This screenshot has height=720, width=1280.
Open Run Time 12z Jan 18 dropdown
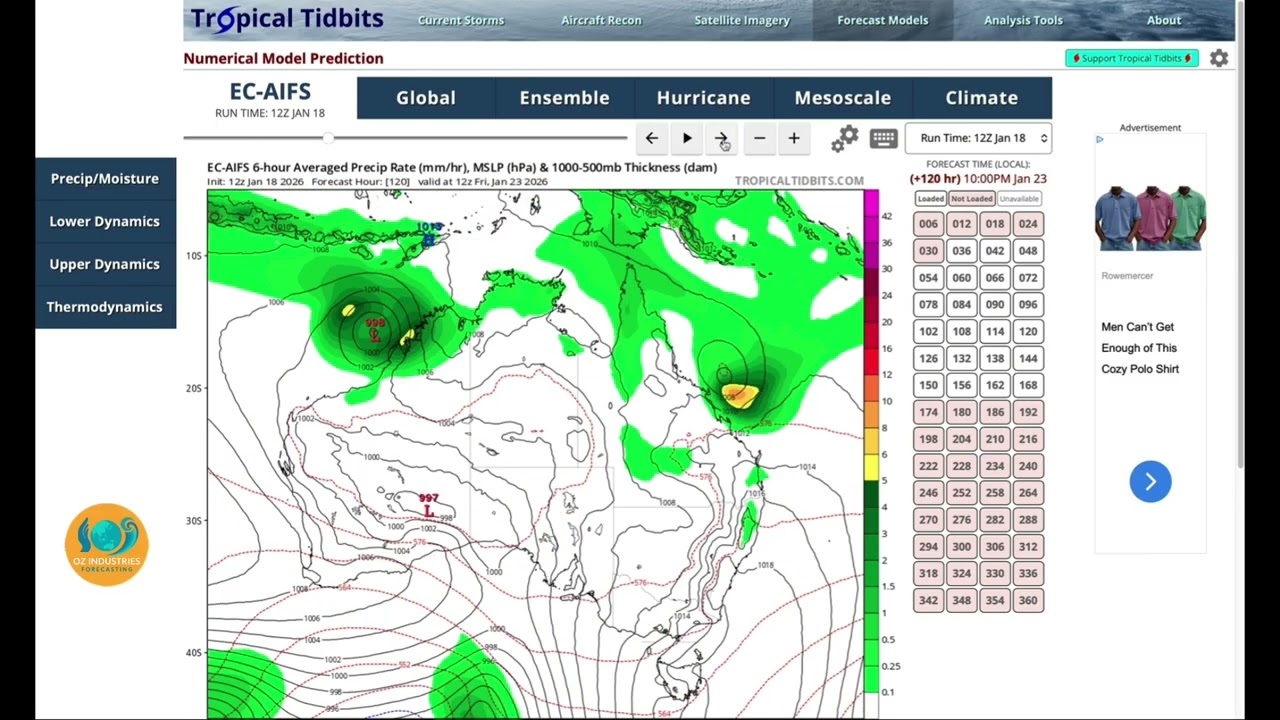(x=979, y=138)
